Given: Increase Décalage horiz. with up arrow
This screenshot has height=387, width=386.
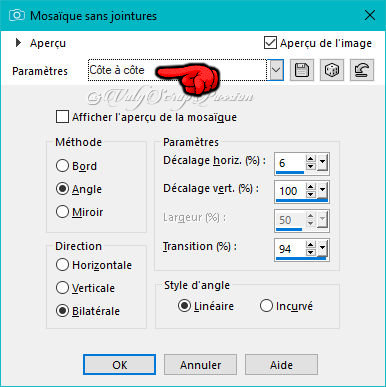Looking at the screenshot, I should pyautogui.click(x=311, y=159).
